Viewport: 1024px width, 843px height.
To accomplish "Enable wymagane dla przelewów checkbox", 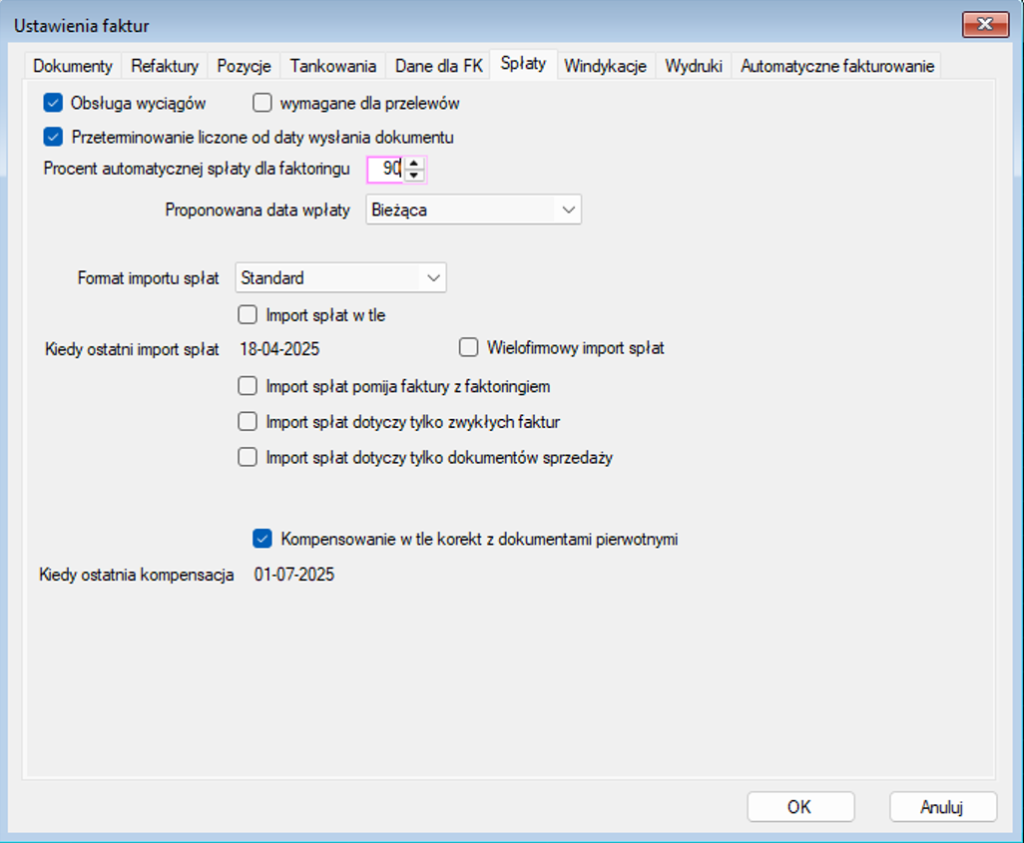I will 262,103.
